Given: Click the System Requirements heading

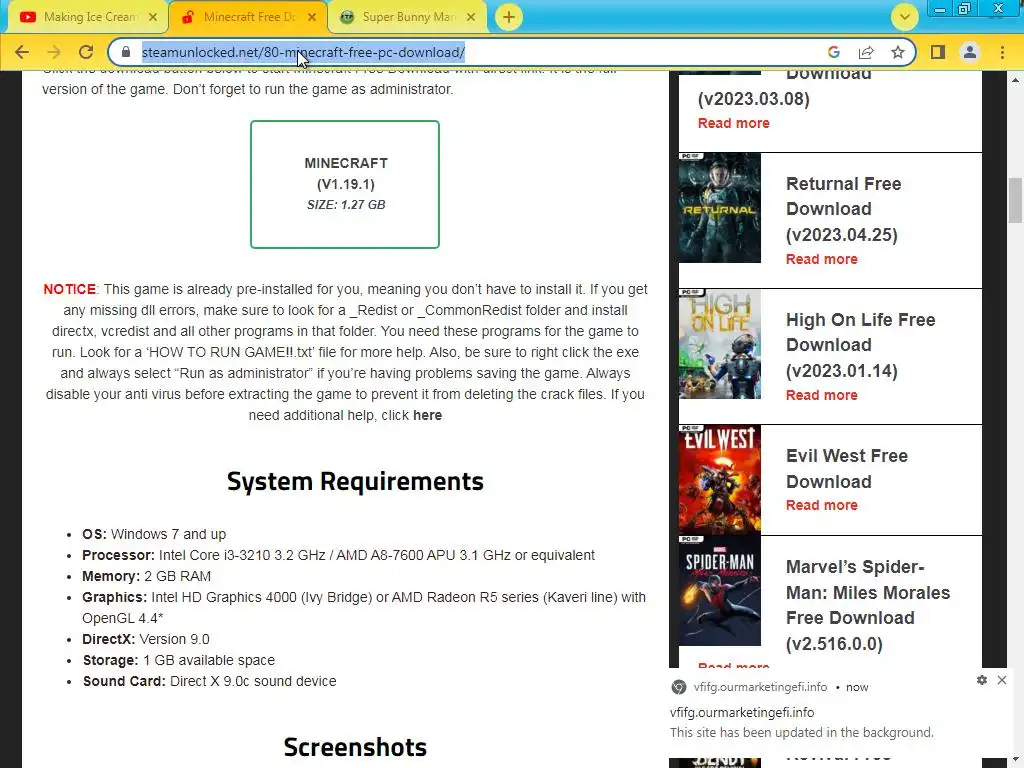Looking at the screenshot, I should [355, 481].
